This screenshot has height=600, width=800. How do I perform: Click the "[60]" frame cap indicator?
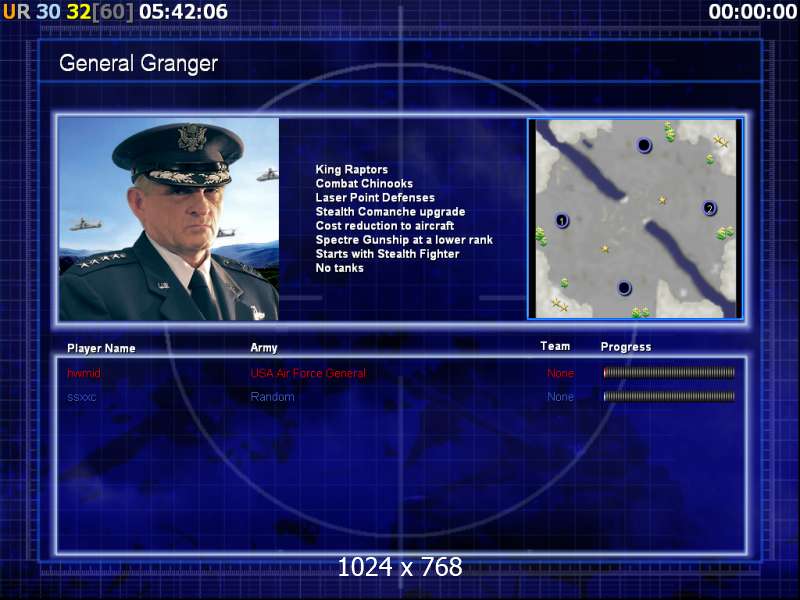pyautogui.click(x=113, y=12)
